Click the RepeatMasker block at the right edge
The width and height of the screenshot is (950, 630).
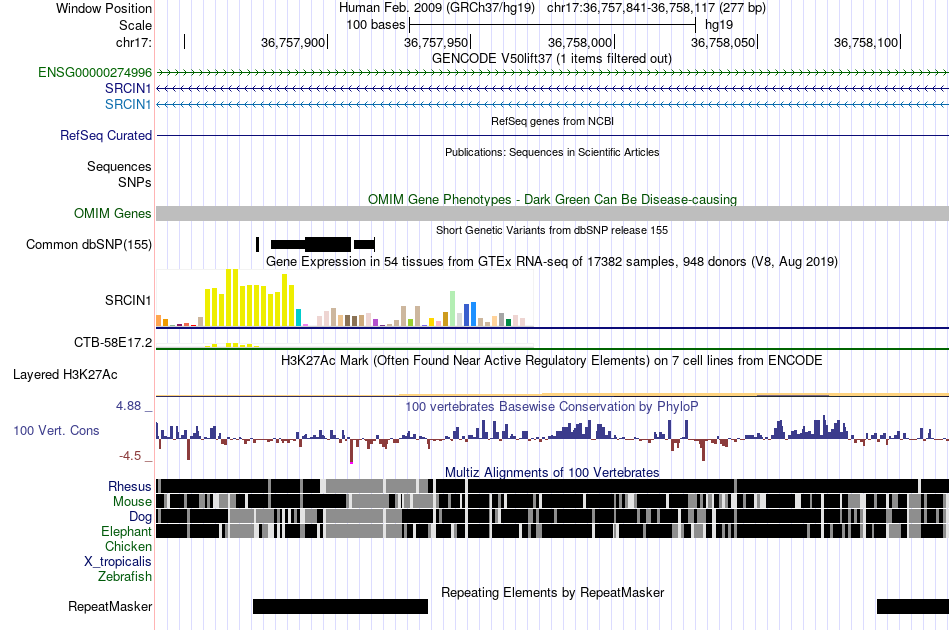[912, 606]
